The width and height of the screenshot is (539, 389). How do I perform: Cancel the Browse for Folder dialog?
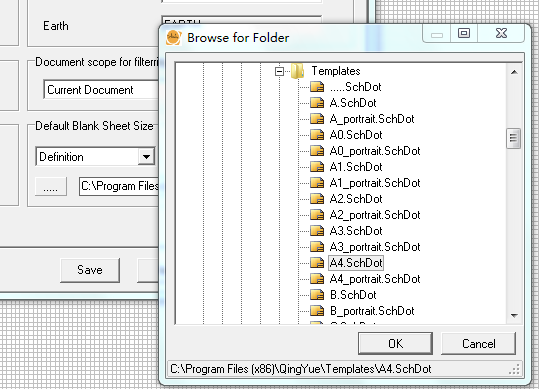478,343
